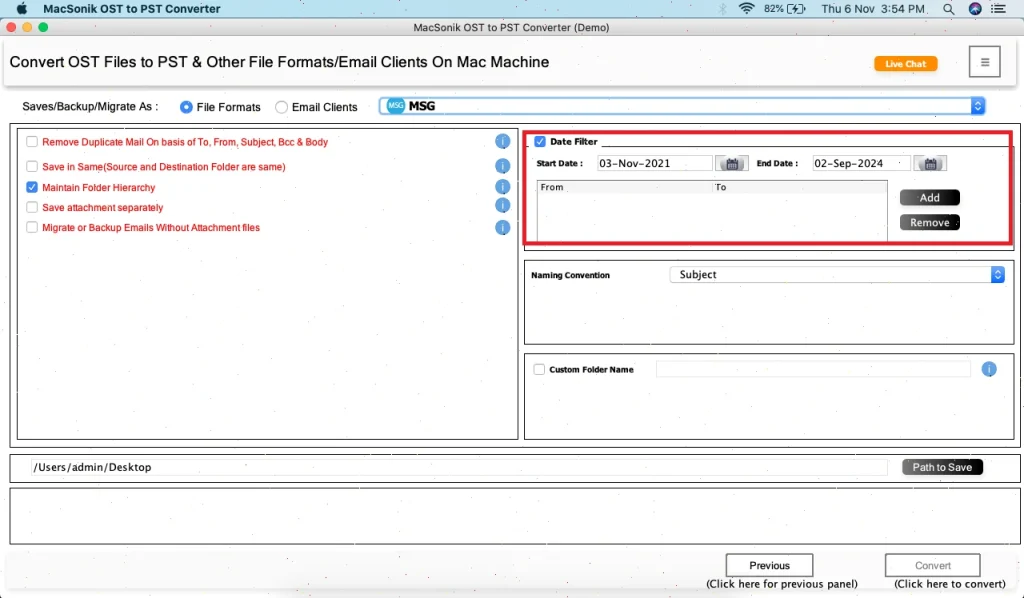Select the Email Clients radio option
This screenshot has height=598, width=1024.
click(x=282, y=107)
